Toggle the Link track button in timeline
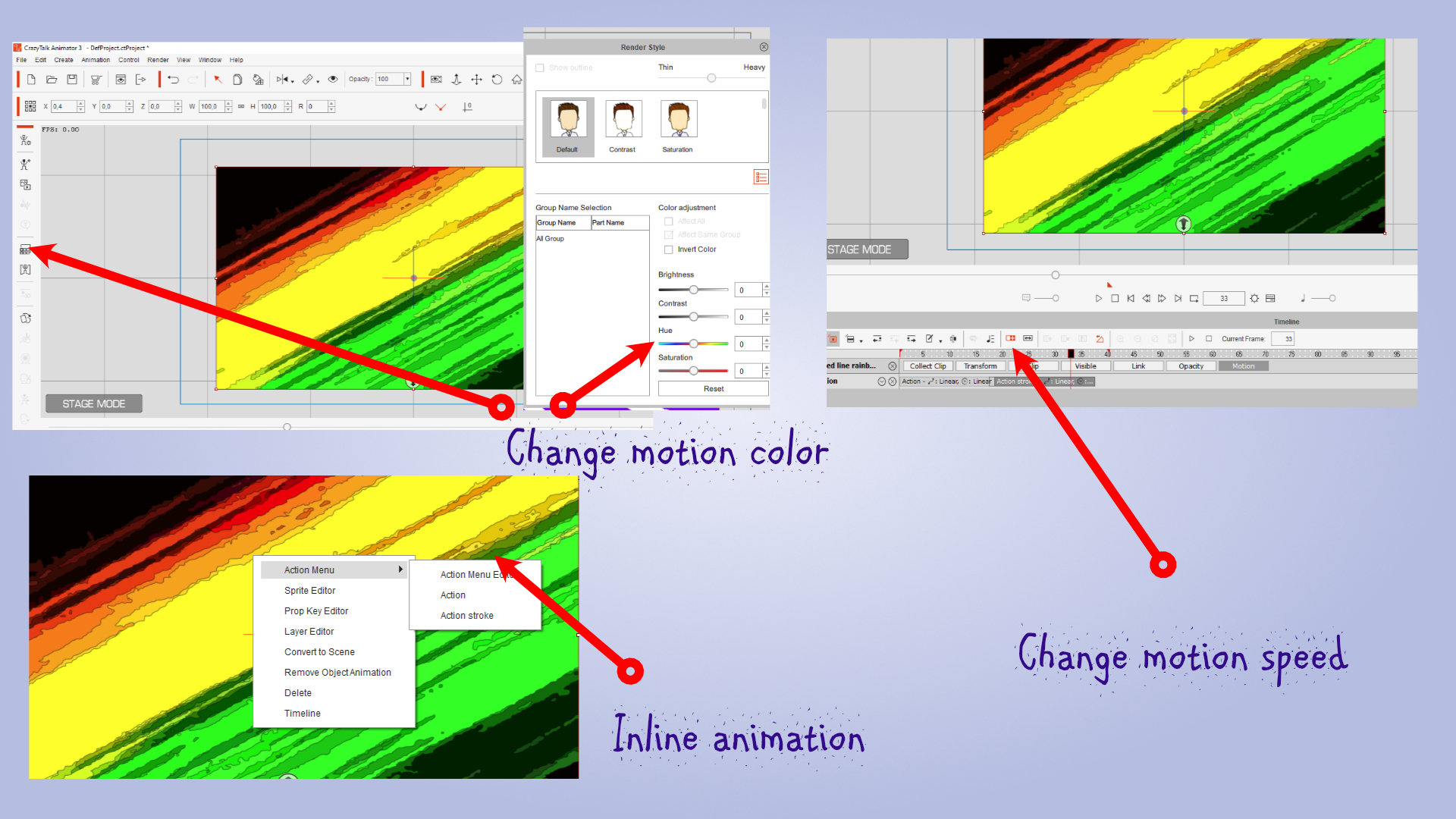 pyautogui.click(x=1138, y=366)
